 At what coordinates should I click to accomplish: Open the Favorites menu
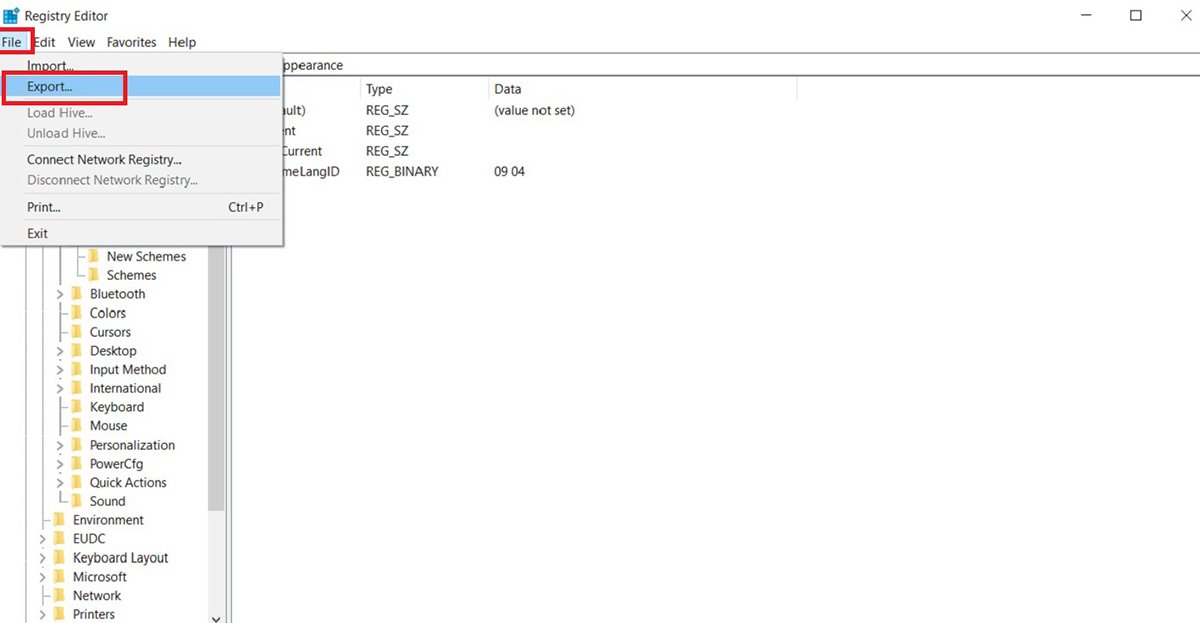(131, 42)
